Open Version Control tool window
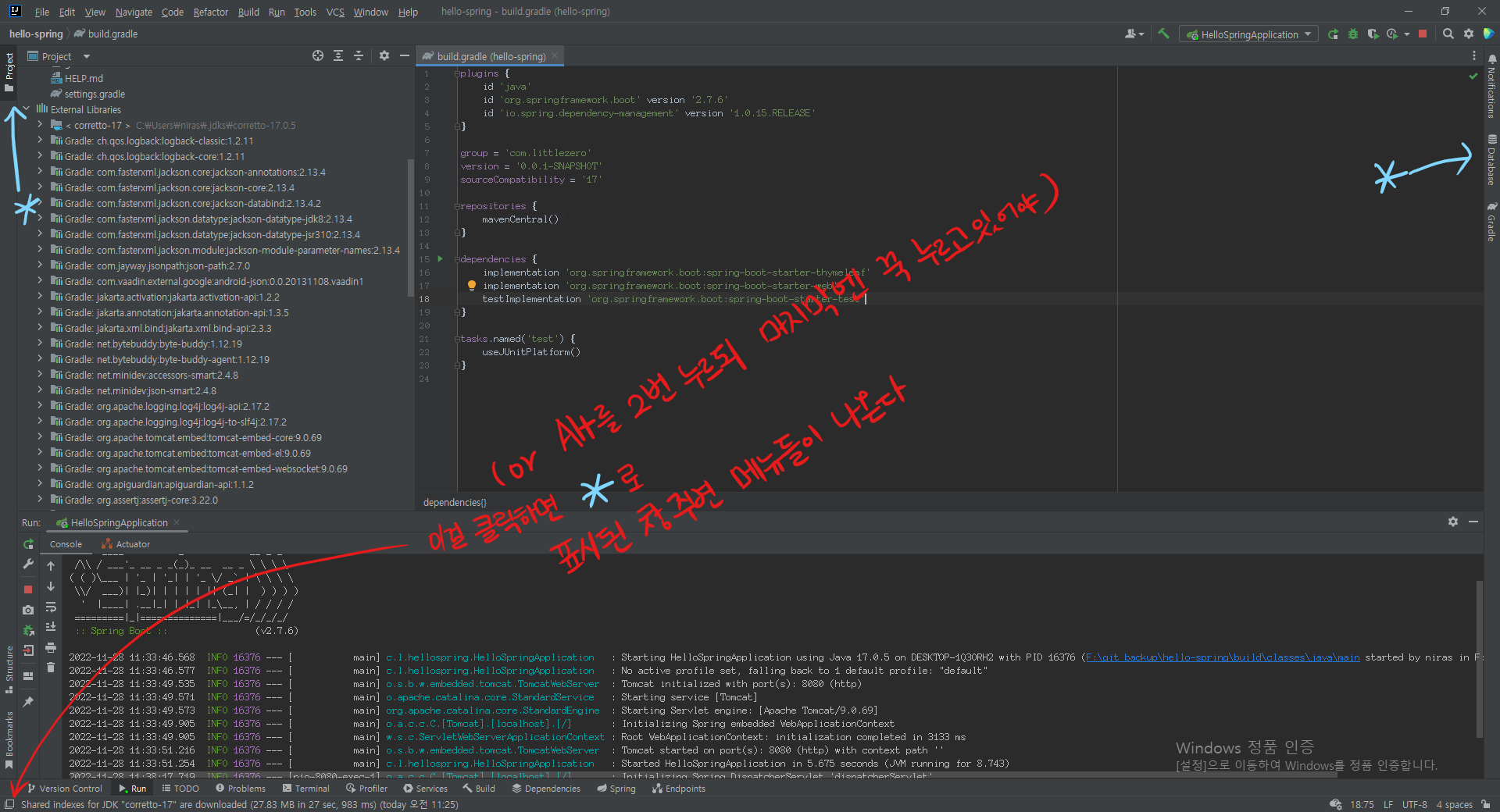 [x=65, y=789]
